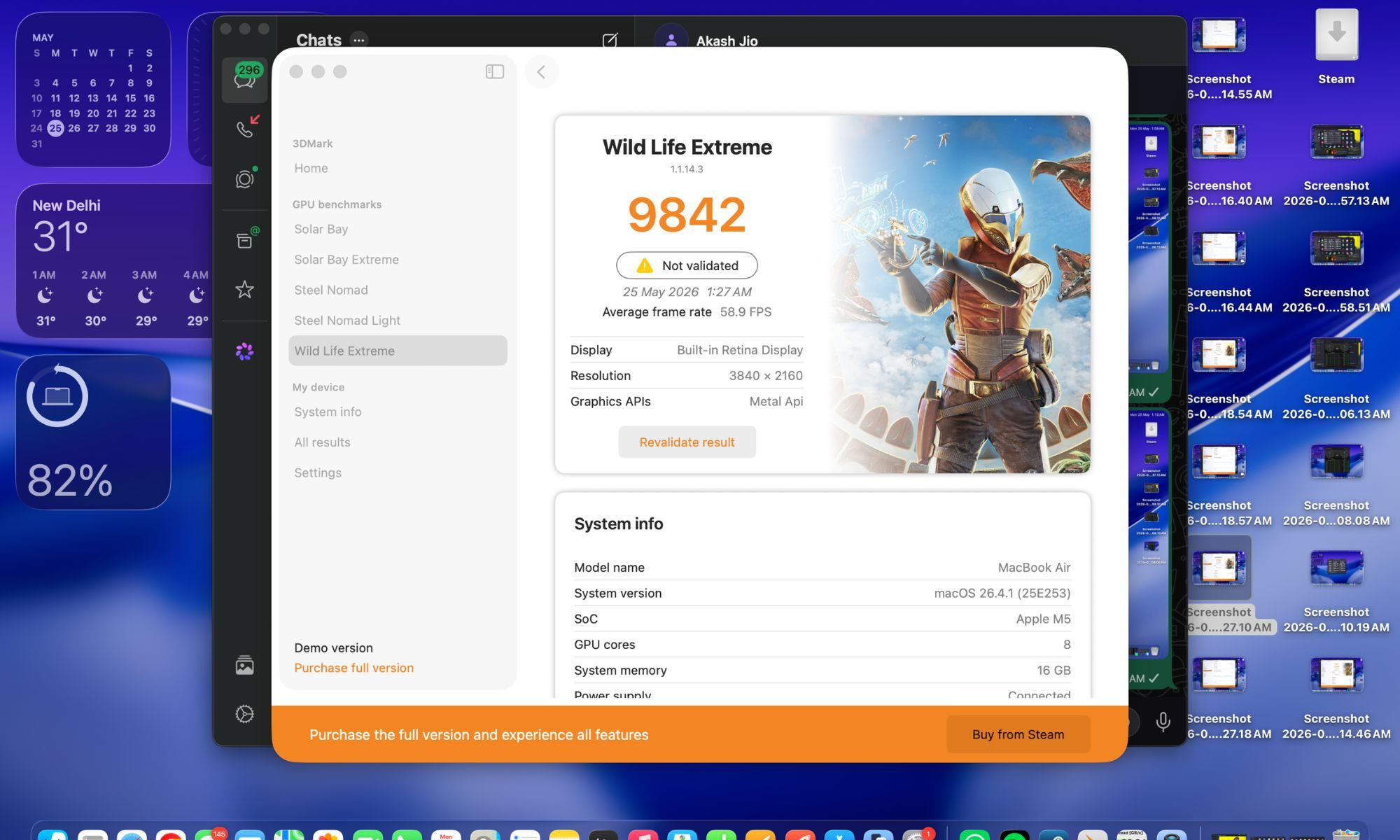1400x840 pixels.
Task: Click the 9842 benchmark score
Action: coord(687,214)
